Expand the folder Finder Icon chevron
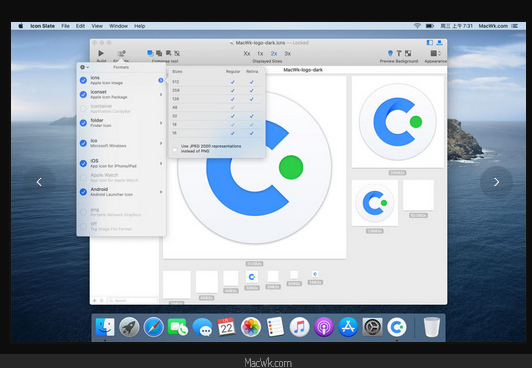 tap(161, 123)
